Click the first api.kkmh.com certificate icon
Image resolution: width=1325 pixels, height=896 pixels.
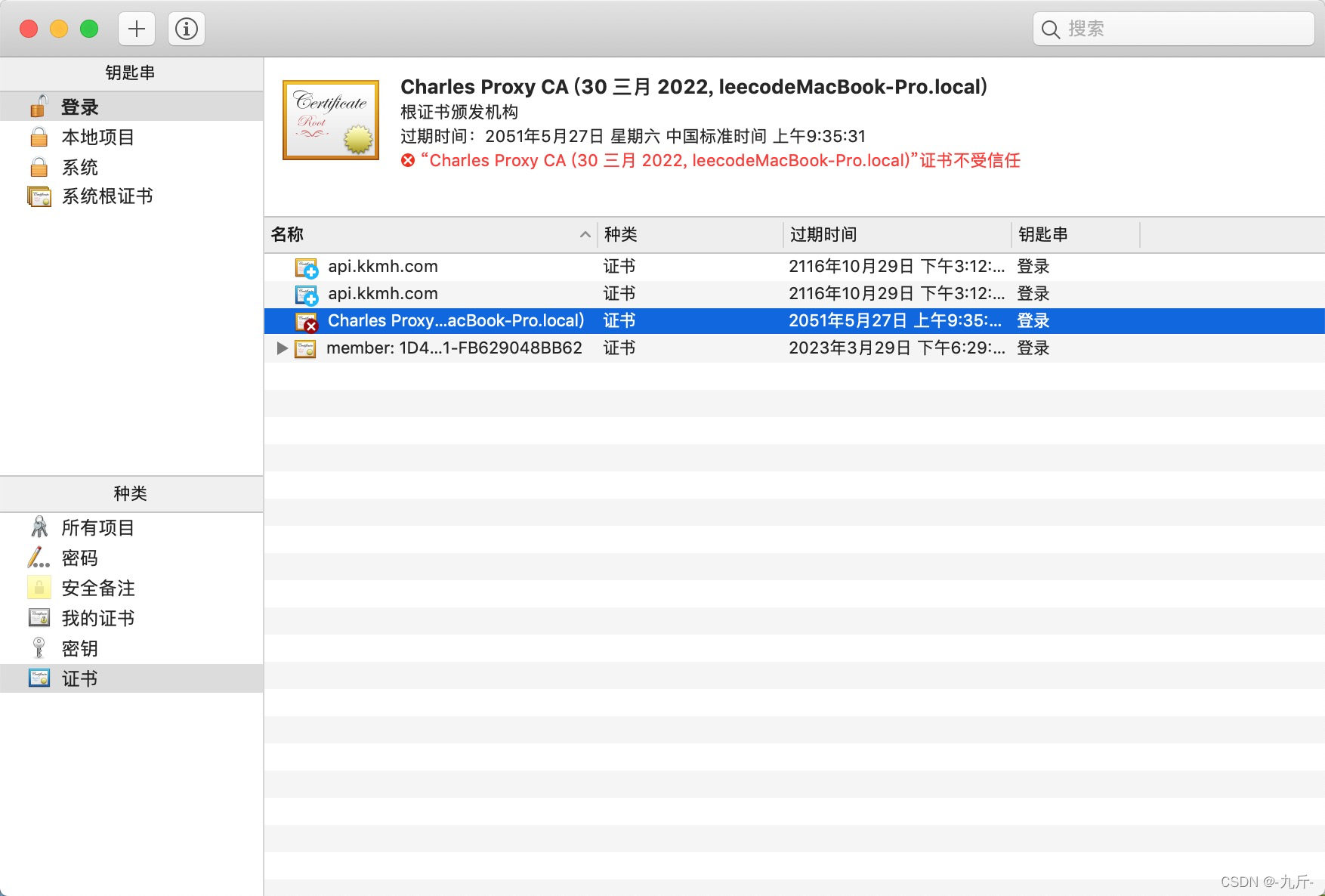[x=306, y=267]
